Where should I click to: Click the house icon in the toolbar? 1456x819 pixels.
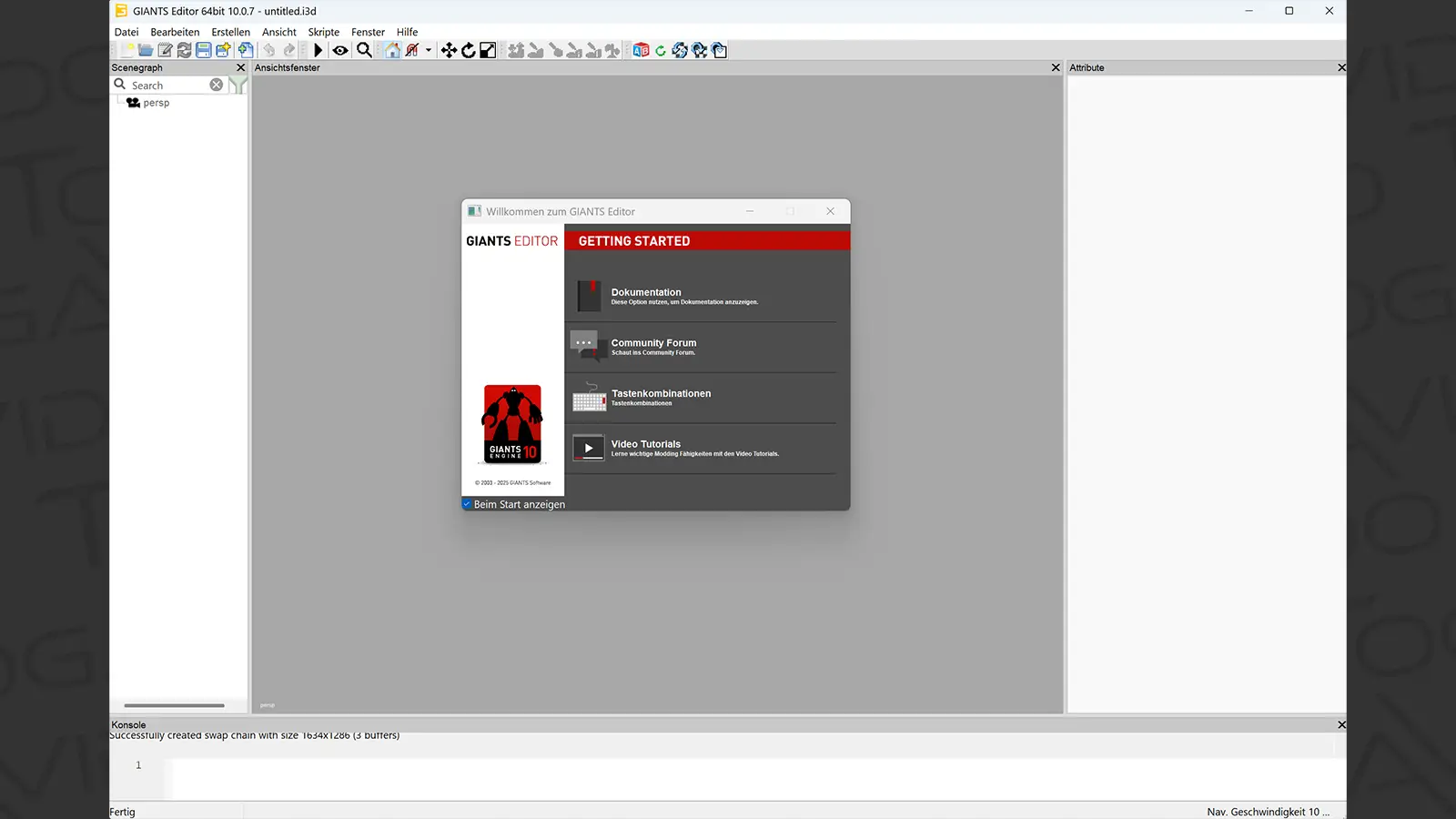point(392,51)
